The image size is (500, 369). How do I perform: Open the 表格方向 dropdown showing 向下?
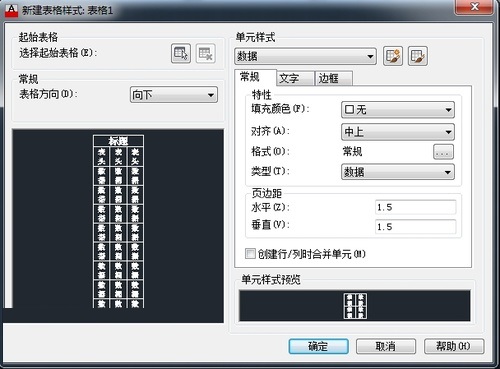tap(174, 95)
